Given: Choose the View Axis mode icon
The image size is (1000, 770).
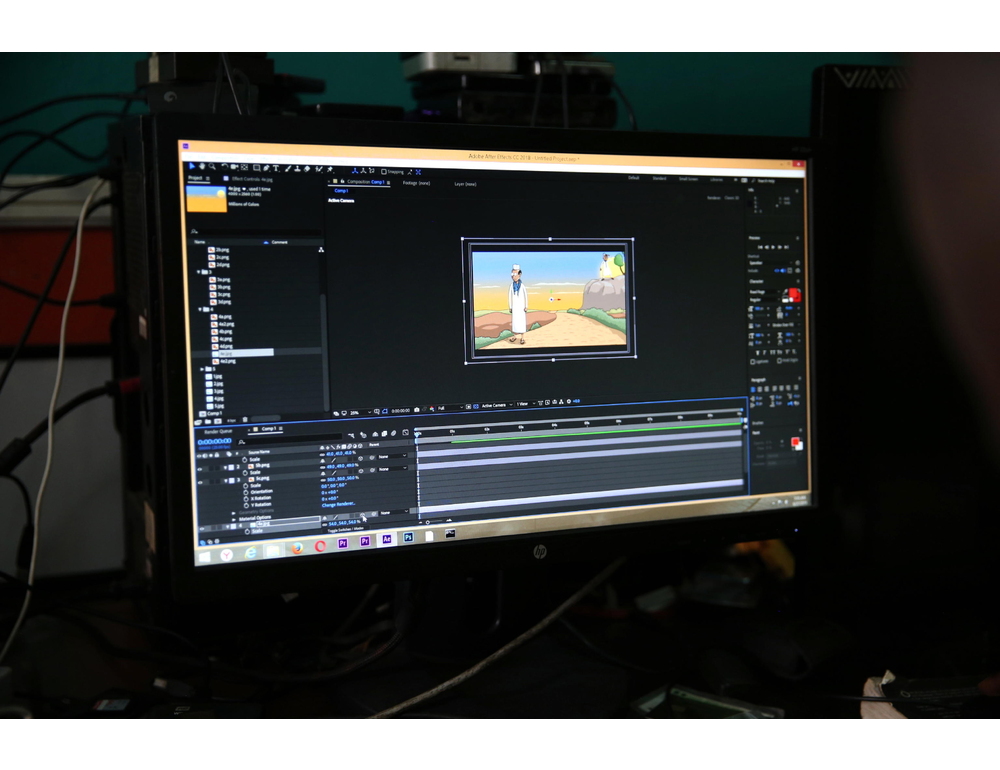Looking at the screenshot, I should (x=371, y=171).
